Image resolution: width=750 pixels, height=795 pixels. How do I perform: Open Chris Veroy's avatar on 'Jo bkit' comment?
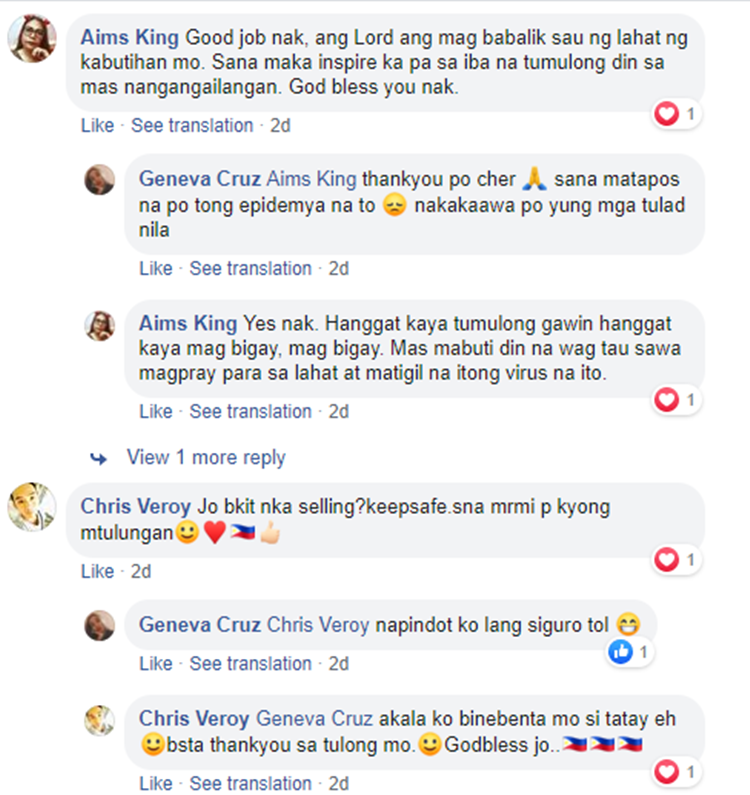[32, 507]
